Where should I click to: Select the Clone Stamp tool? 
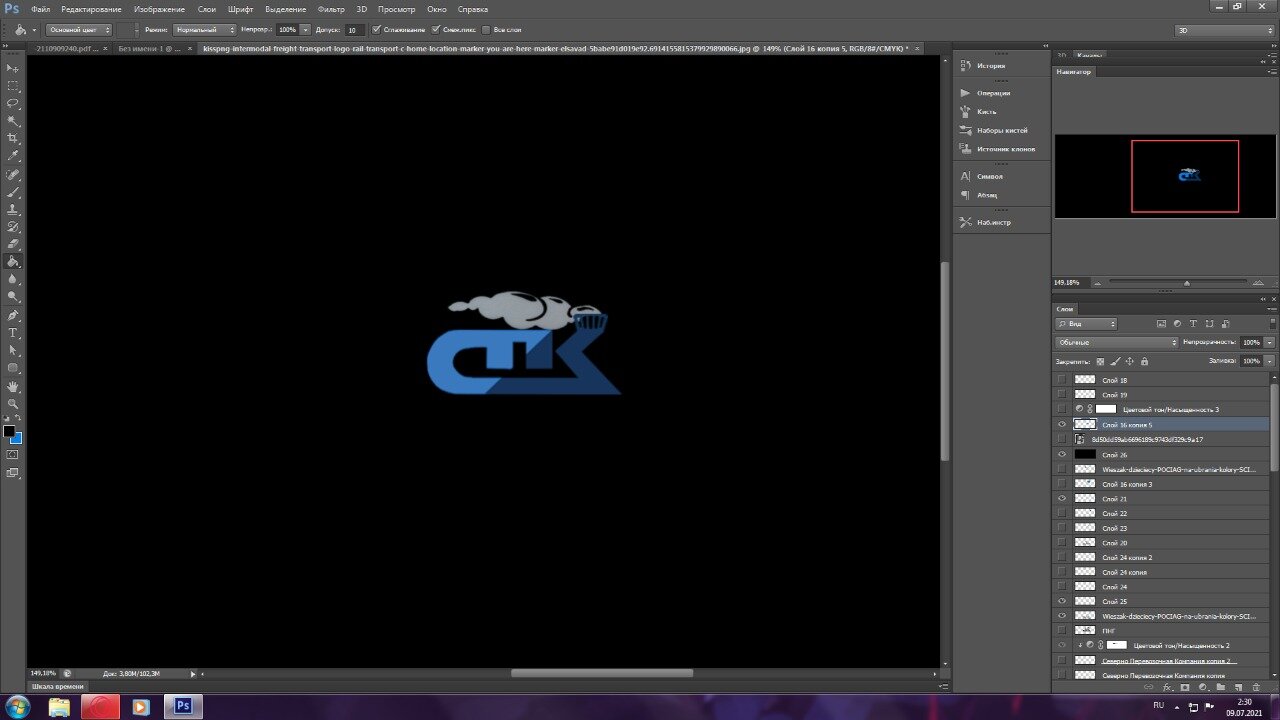coord(13,210)
